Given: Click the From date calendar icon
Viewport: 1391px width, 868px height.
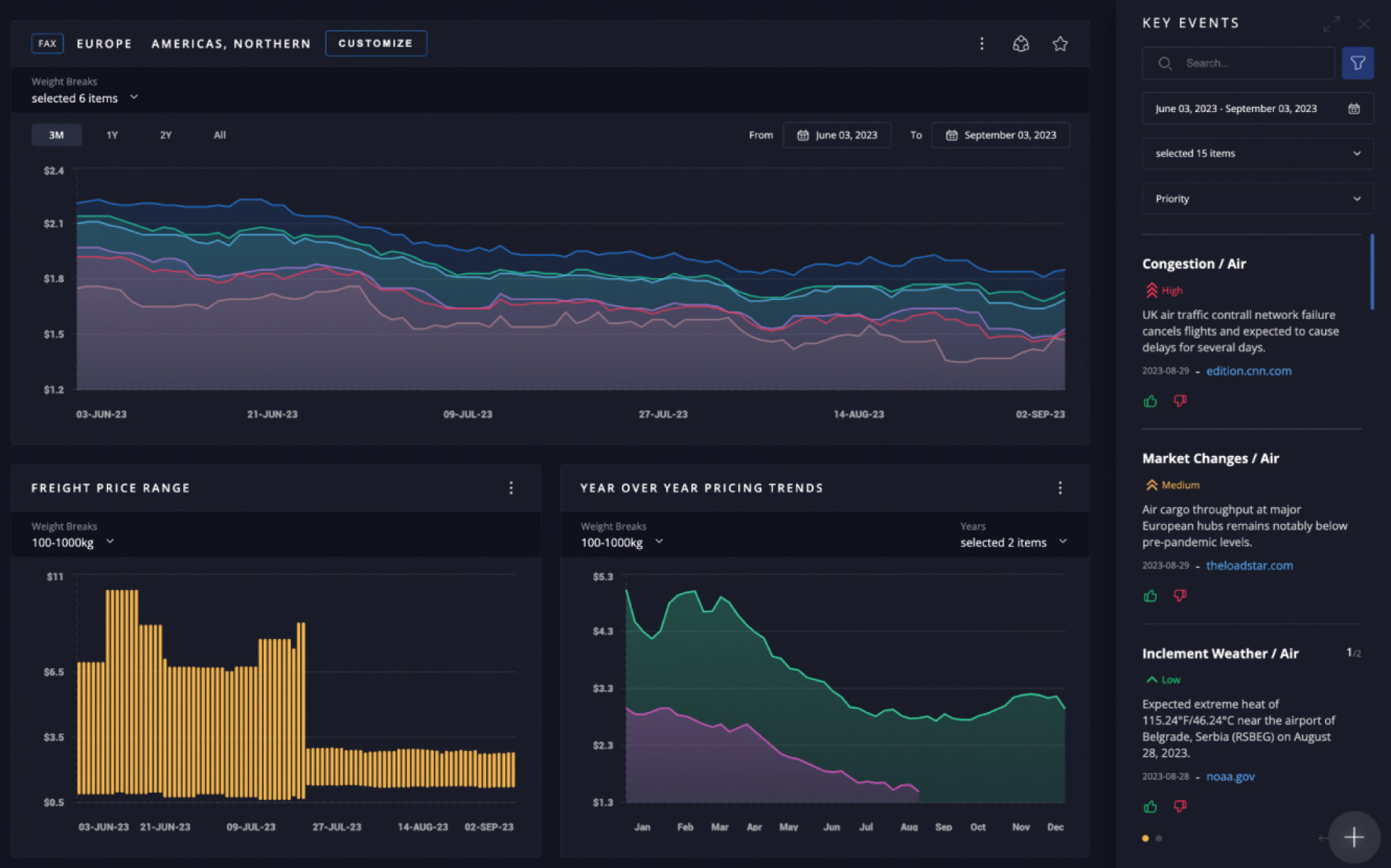Looking at the screenshot, I should click(x=802, y=135).
